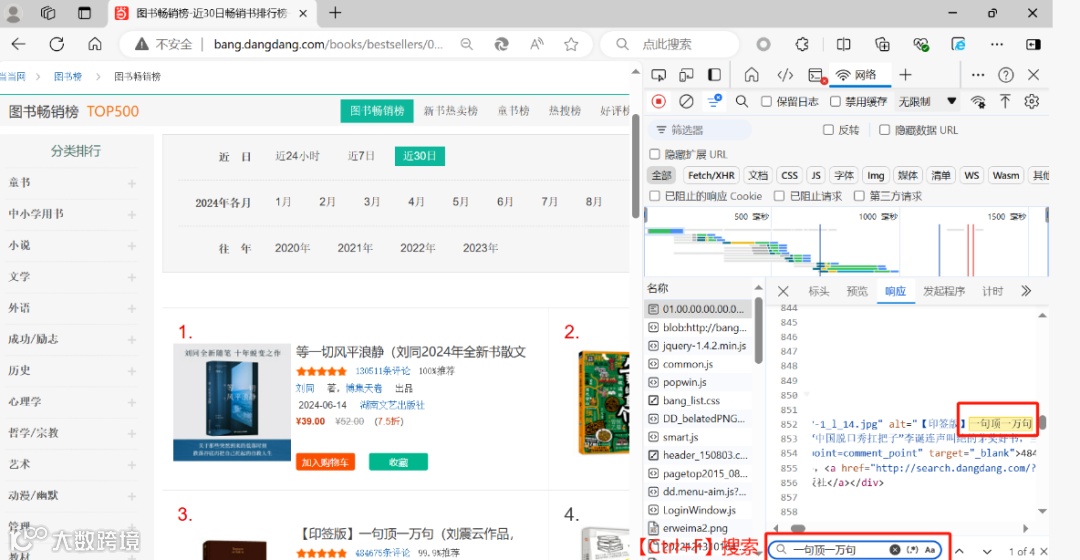Click the inspect element picker icon in DevTools
Image resolution: width=1080 pixels, height=560 pixels.
(658, 75)
